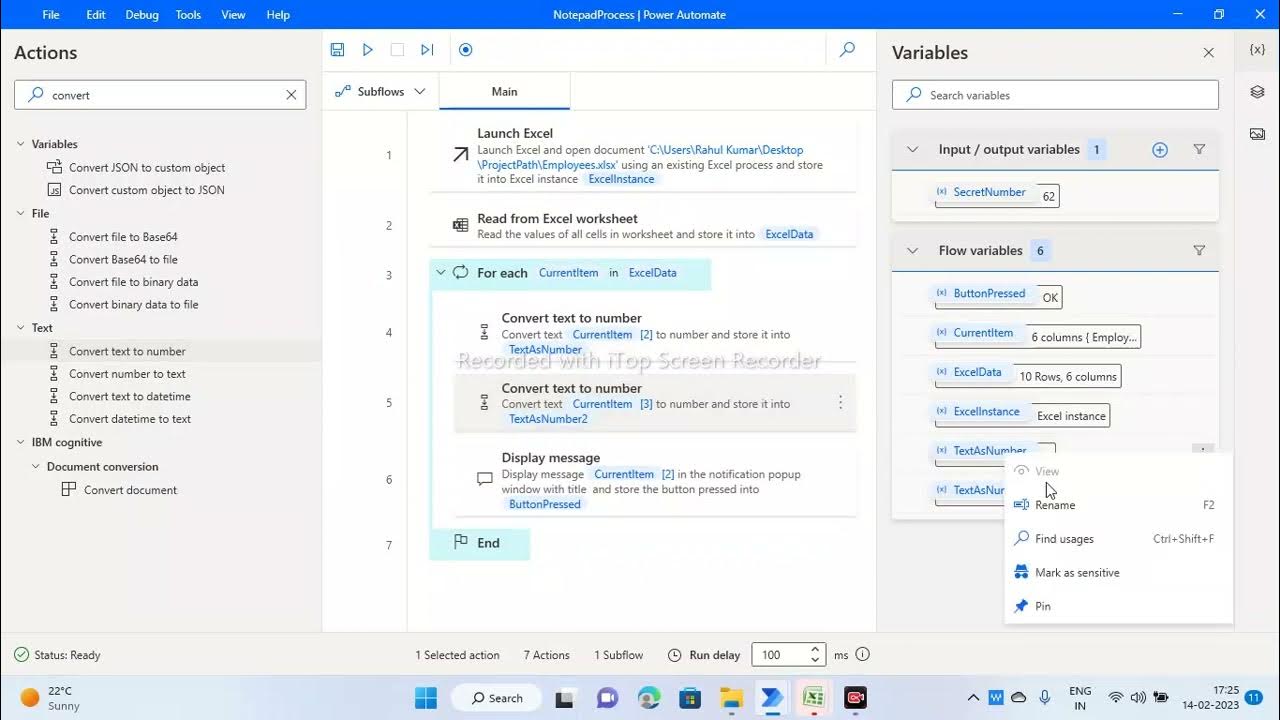Open the Debug menu

[x=141, y=15]
